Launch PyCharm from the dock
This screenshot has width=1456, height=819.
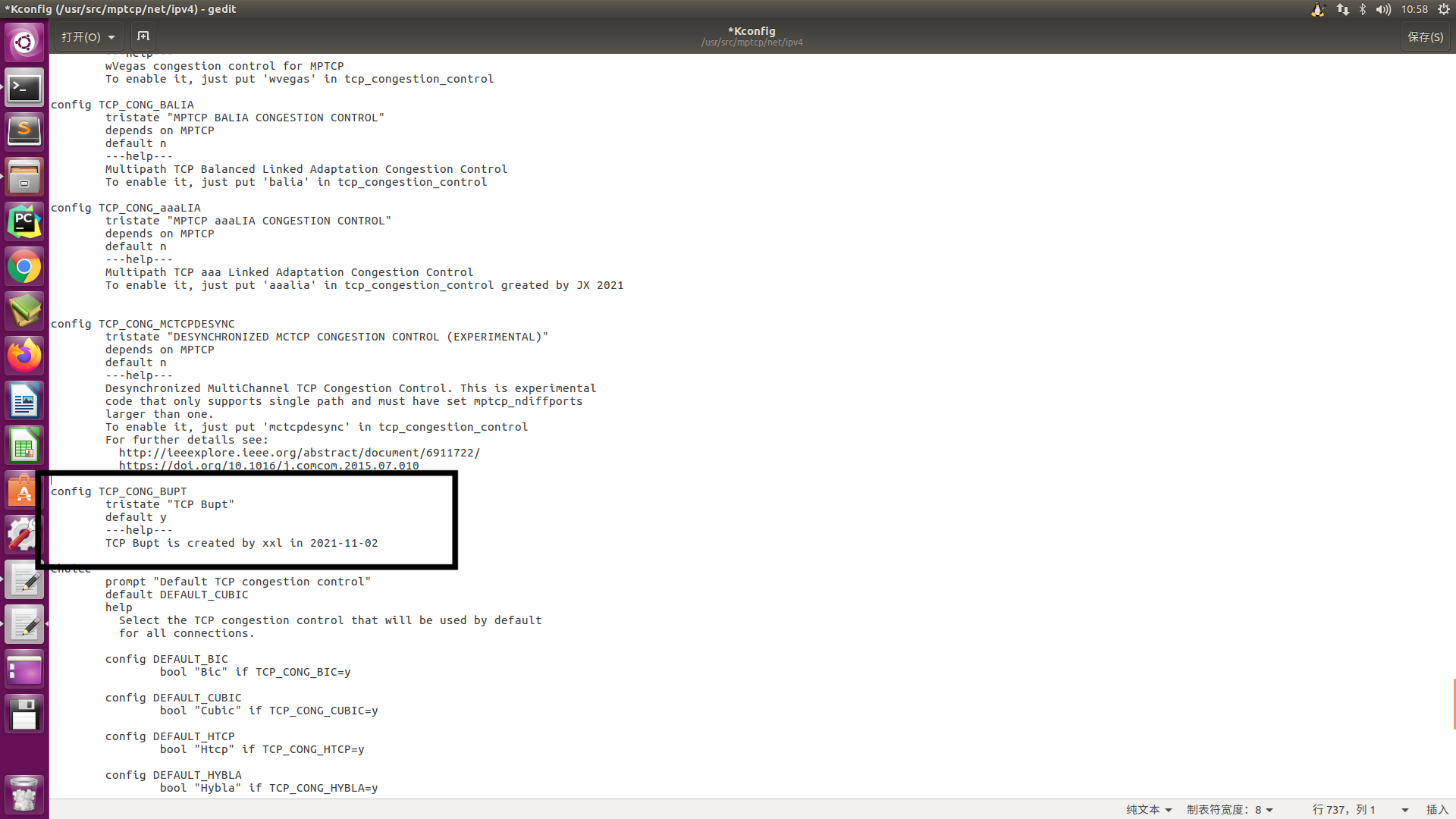(24, 221)
